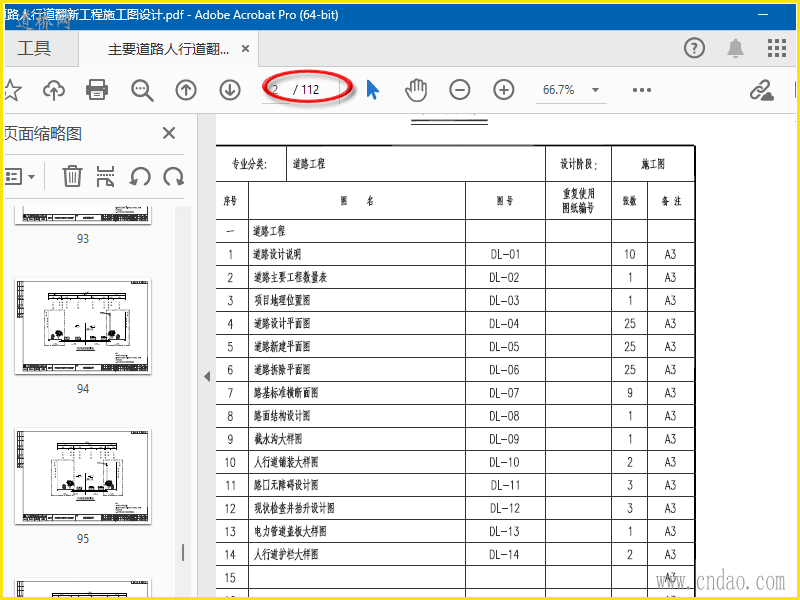This screenshot has height=600, width=800.
Task: Click the DL-14 drawing number cell
Action: [x=504, y=555]
